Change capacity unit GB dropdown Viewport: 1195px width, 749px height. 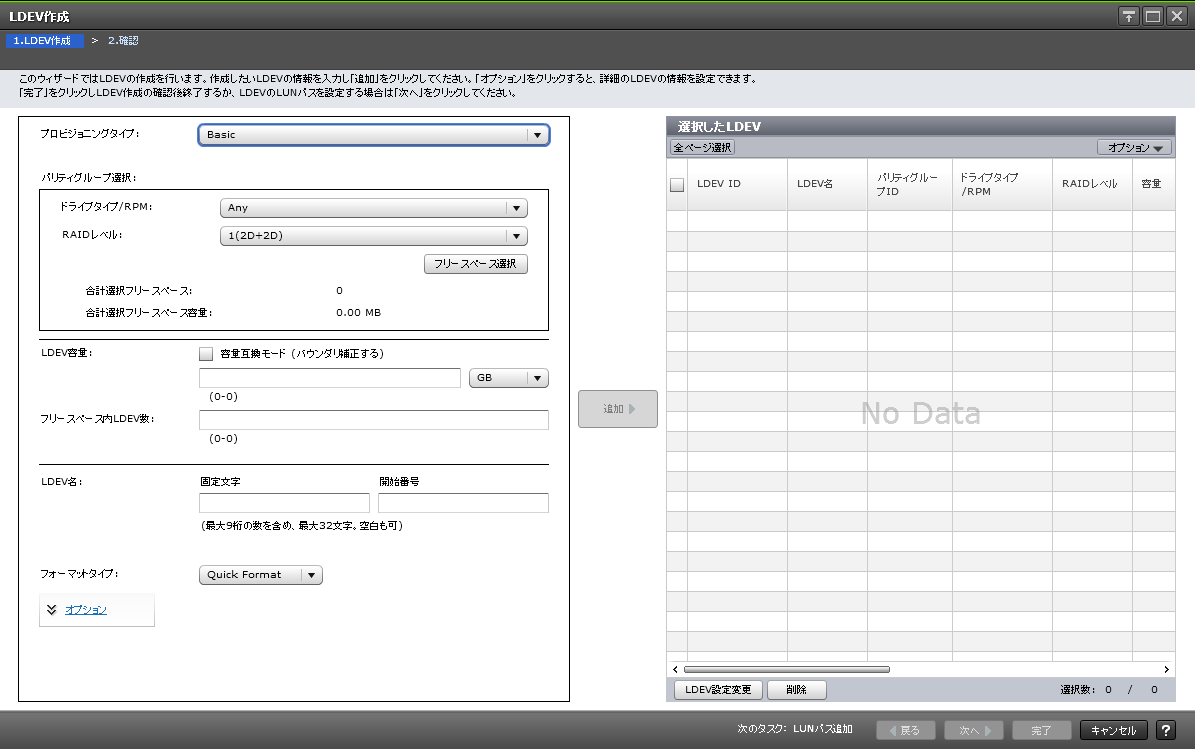[x=508, y=378]
